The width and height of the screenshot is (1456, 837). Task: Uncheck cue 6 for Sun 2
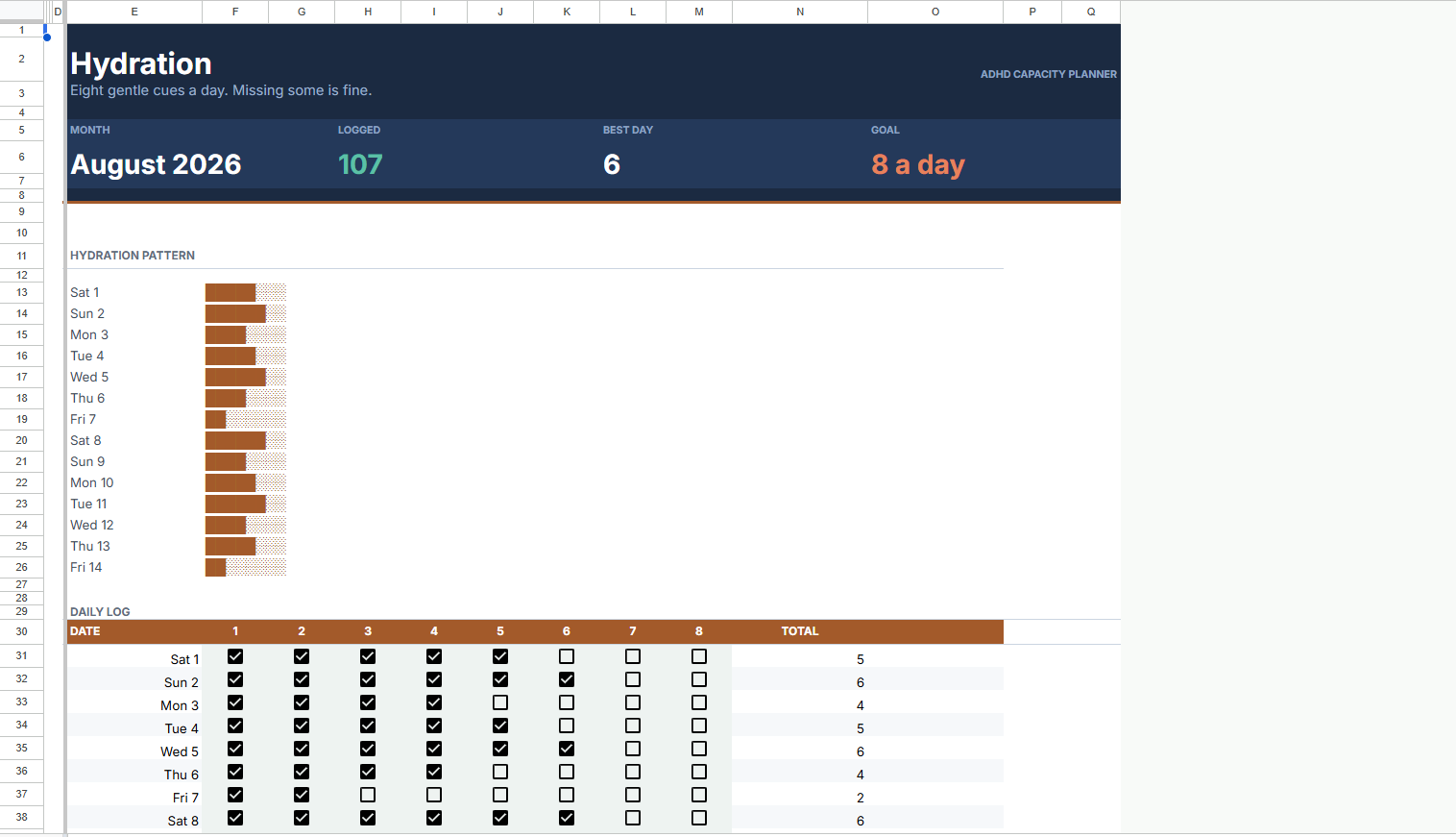pos(567,679)
